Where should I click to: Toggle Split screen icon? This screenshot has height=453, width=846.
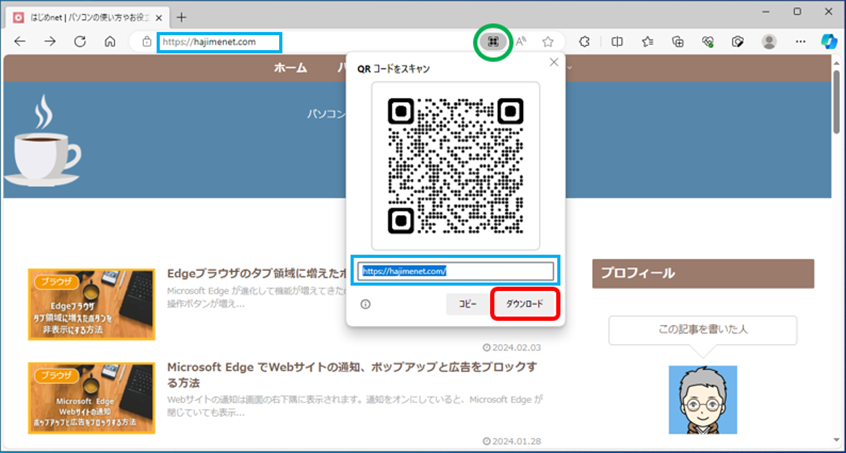click(617, 42)
